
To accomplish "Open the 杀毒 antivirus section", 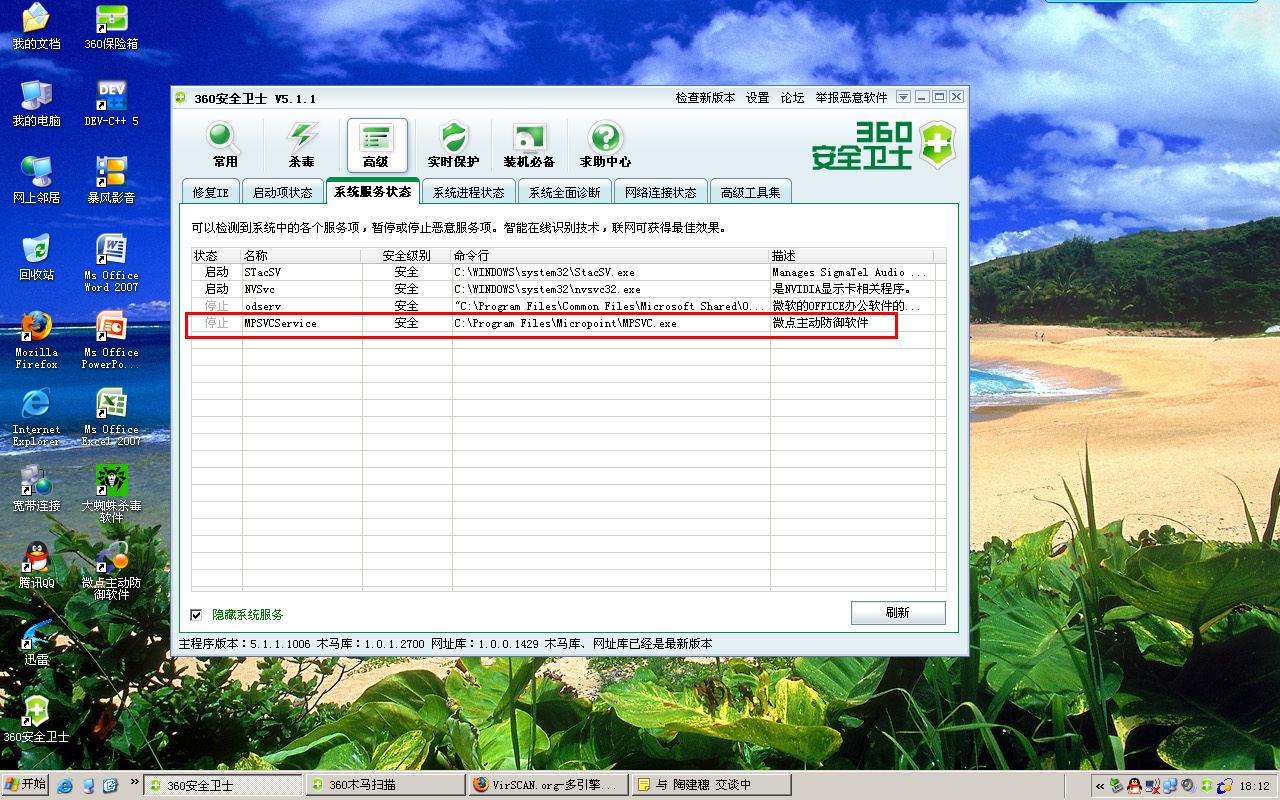I will coord(301,145).
